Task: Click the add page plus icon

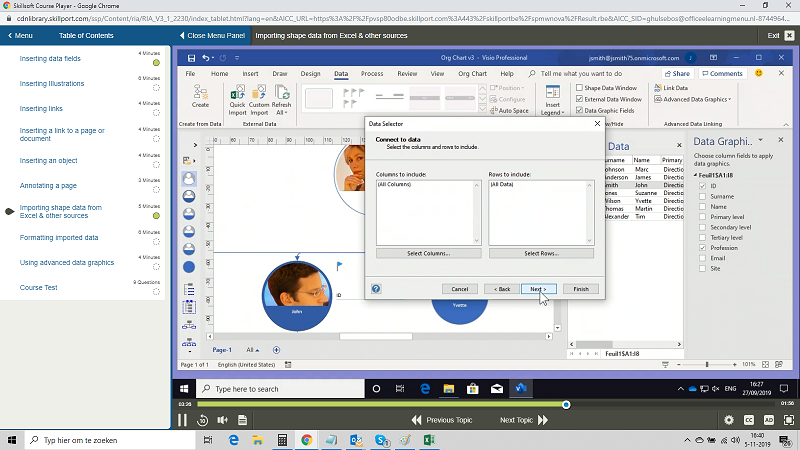Action: click(276, 350)
